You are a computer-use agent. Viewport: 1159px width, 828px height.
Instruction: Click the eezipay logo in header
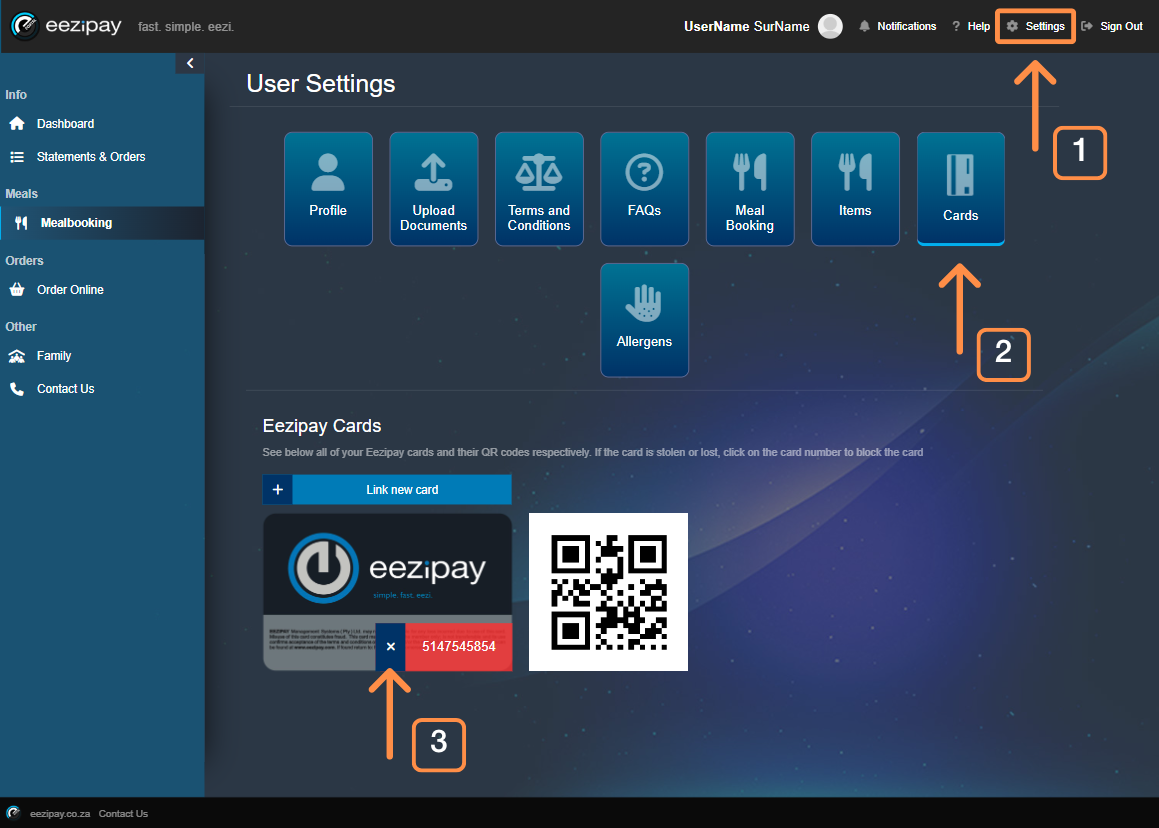[x=66, y=26]
